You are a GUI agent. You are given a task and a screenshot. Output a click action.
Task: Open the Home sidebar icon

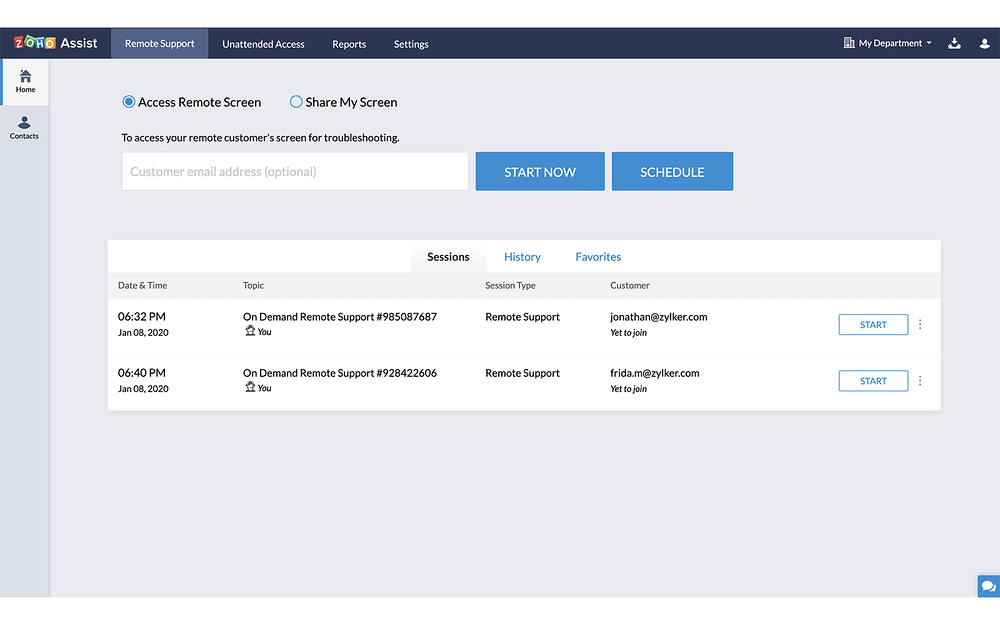coord(26,82)
